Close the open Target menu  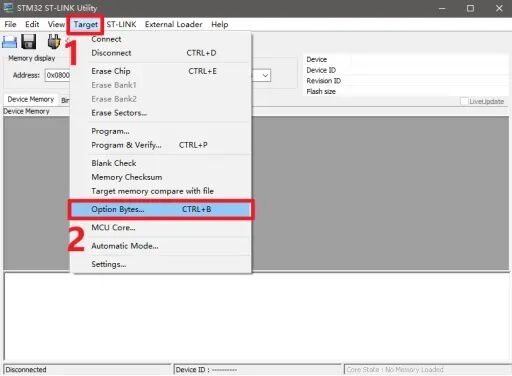(x=85, y=24)
